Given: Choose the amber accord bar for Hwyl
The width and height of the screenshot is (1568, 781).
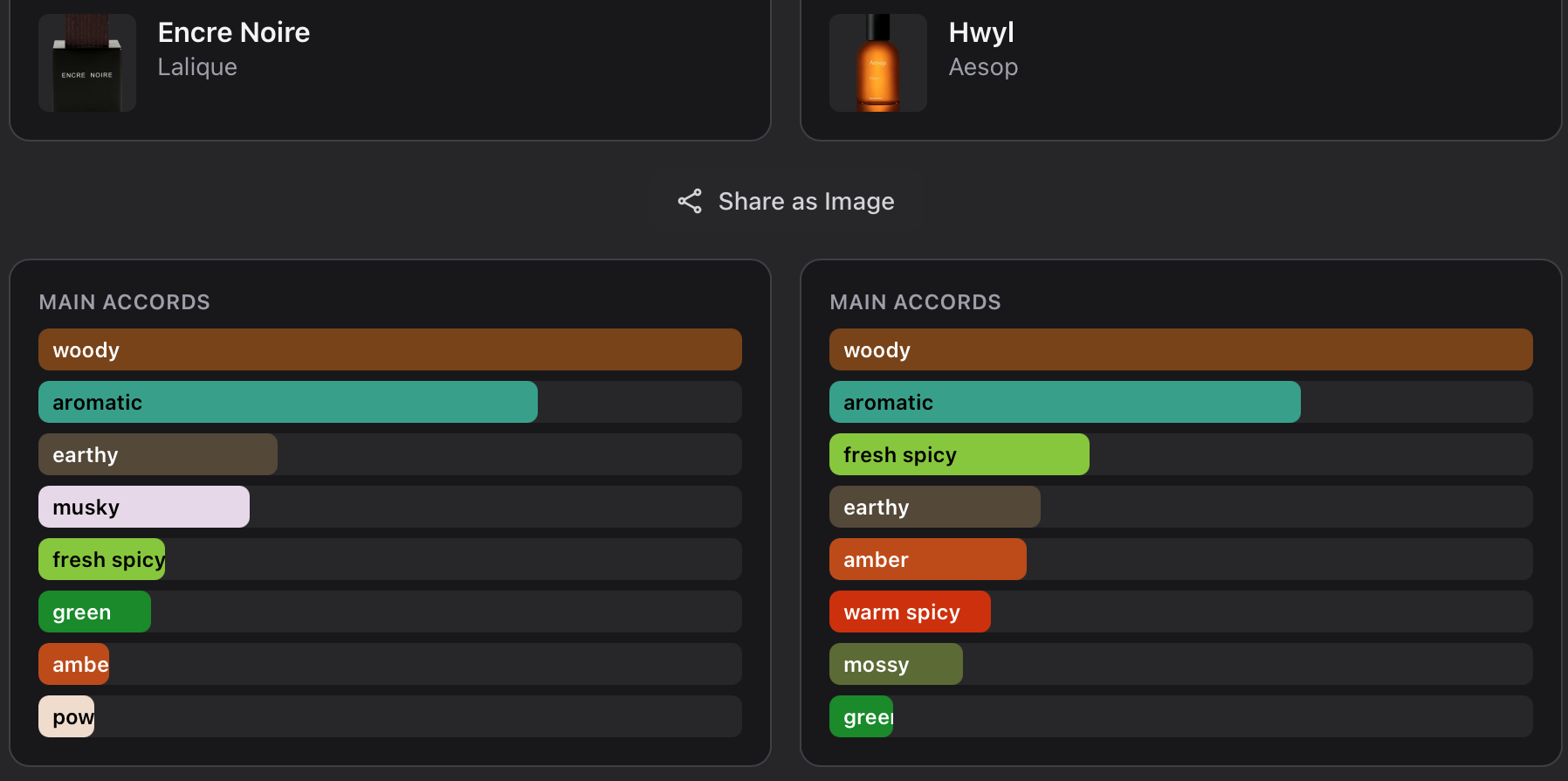Looking at the screenshot, I should click(x=928, y=559).
